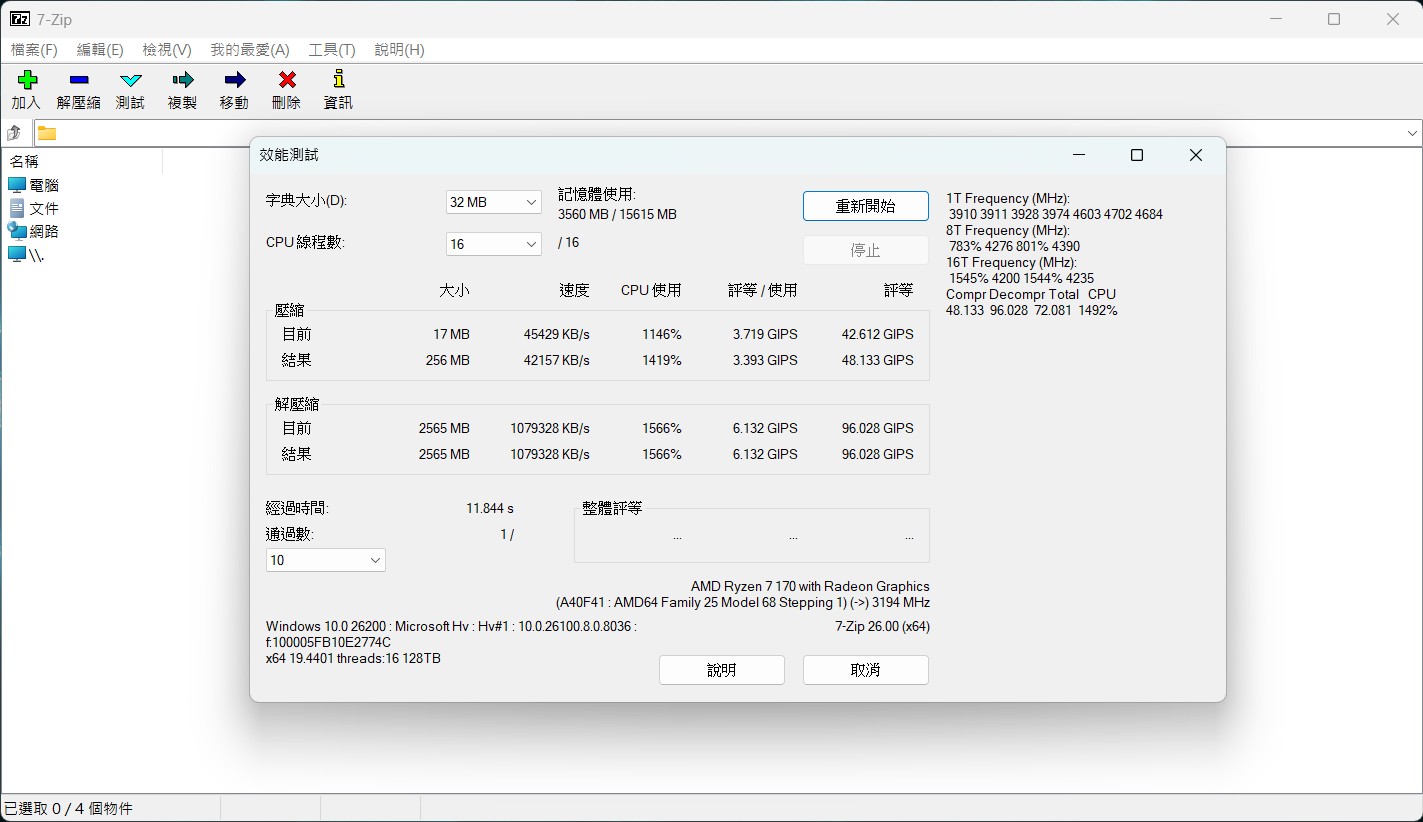Click the Add (加入) toolbar icon
This screenshot has height=822, width=1423.
click(x=27, y=81)
